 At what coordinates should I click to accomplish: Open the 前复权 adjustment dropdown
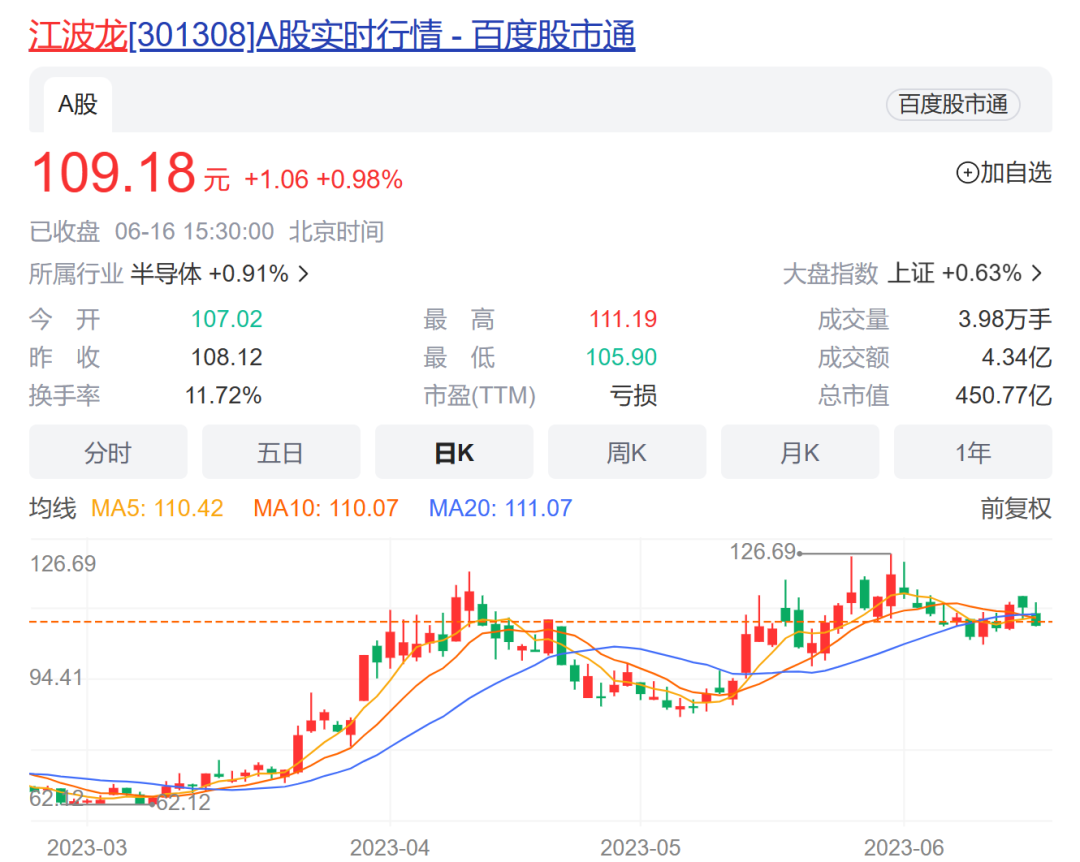(1016, 509)
